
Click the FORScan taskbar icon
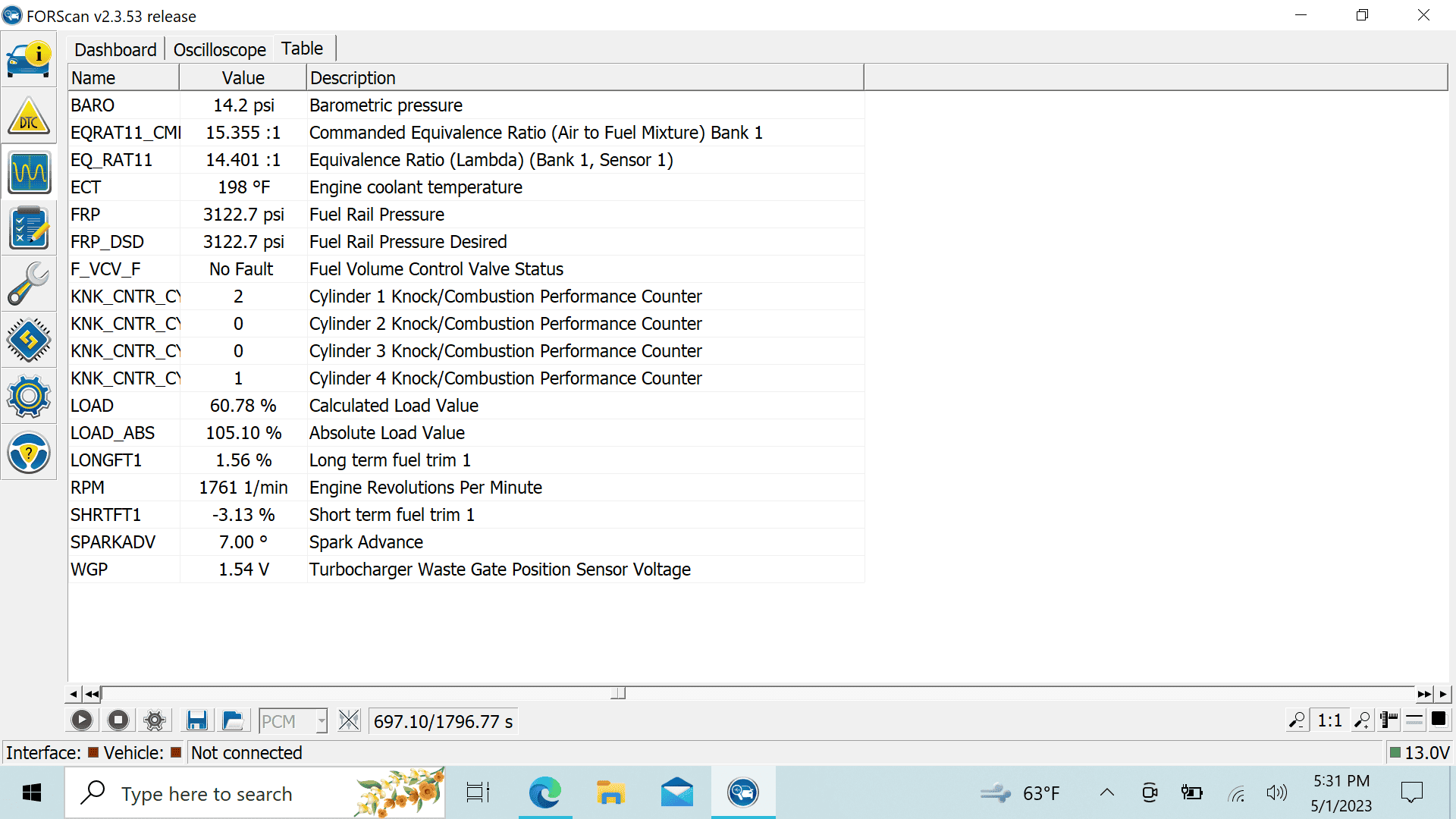click(x=743, y=793)
